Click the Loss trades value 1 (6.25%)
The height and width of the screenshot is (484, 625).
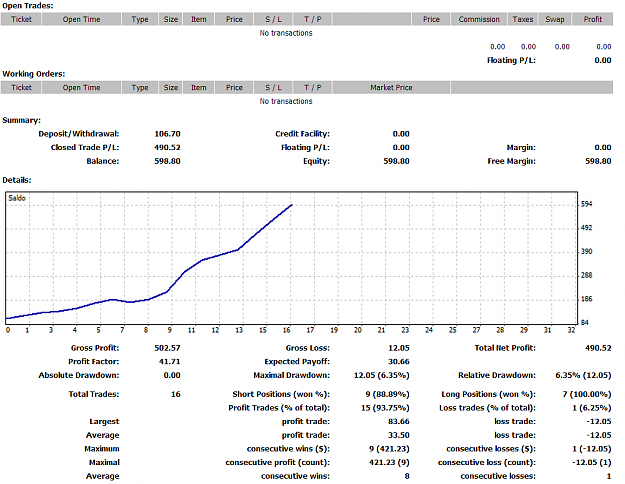tap(592, 408)
